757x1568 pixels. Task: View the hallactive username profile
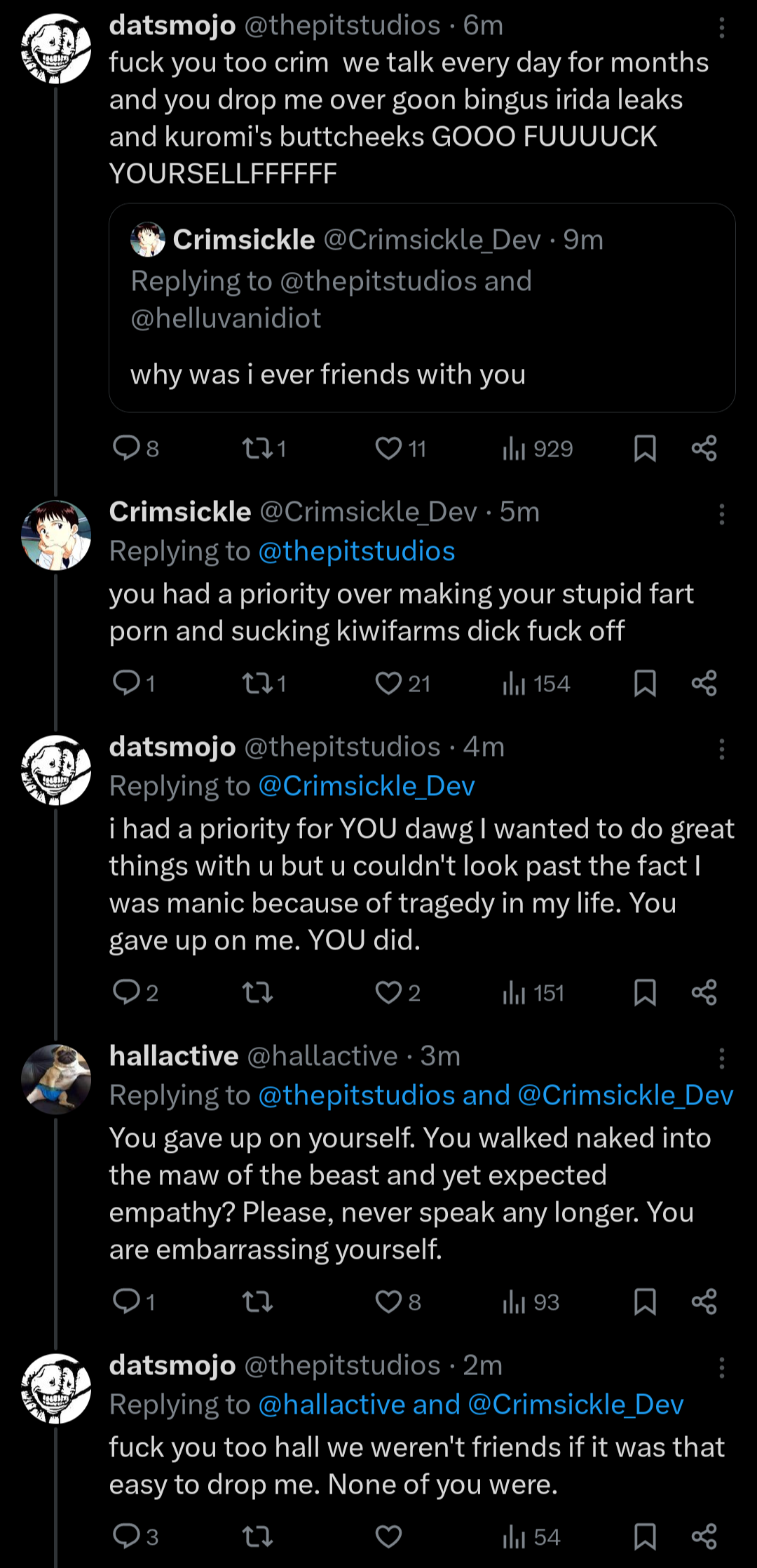174,1056
